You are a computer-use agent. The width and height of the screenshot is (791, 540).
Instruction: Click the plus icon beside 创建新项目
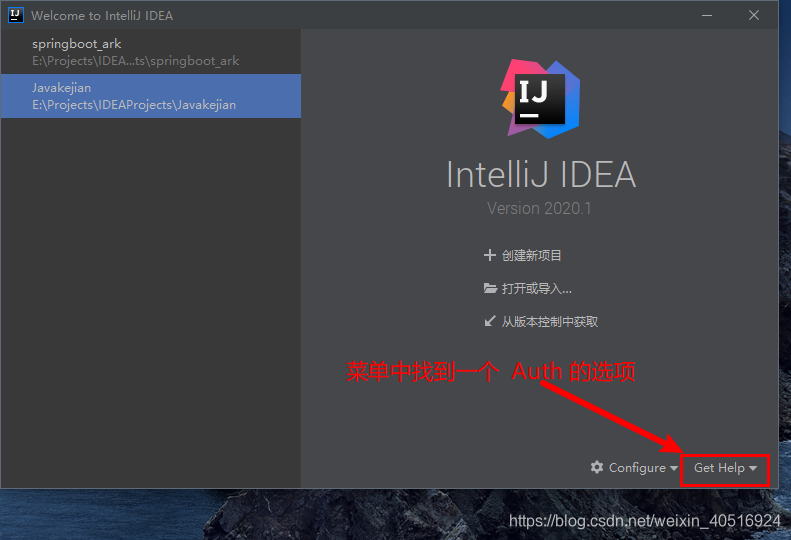pyautogui.click(x=489, y=255)
